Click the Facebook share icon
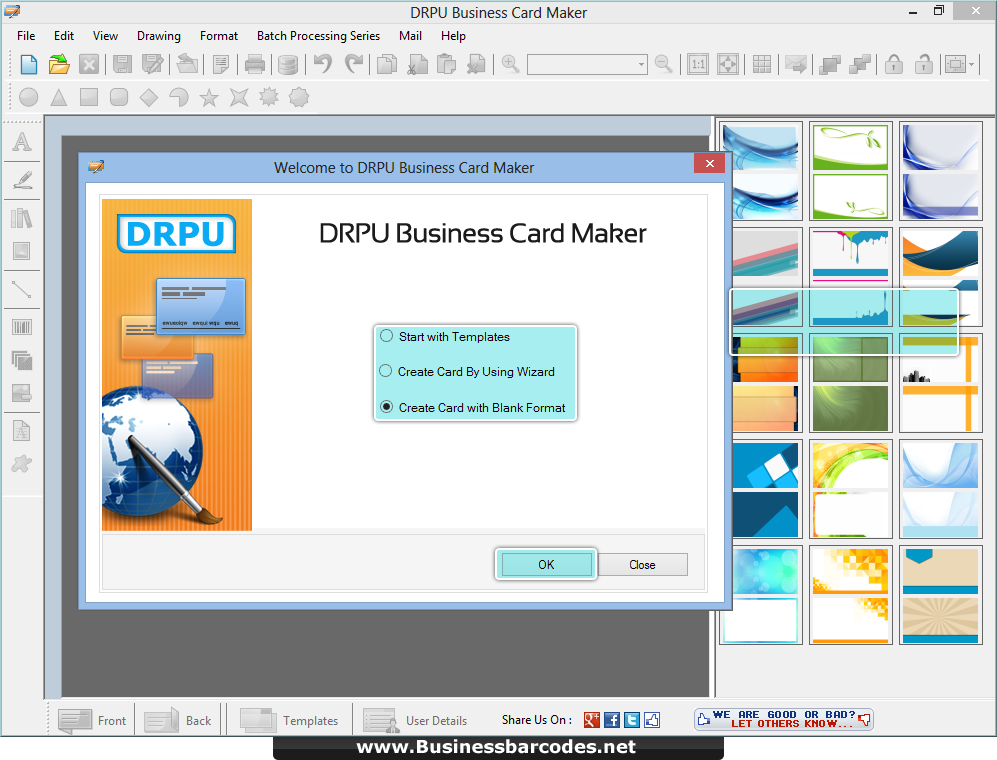997x760 pixels. click(612, 720)
